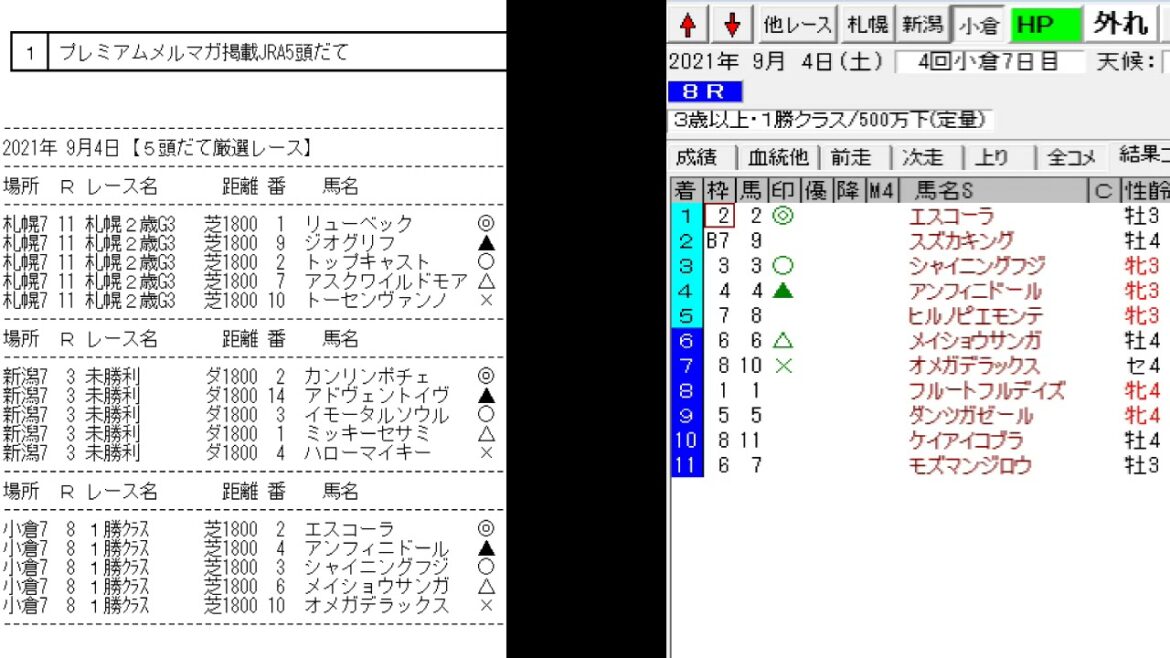1170x658 pixels.
Task: Click the X mark for オメガデラックス
Action: pyautogui.click(x=783, y=366)
